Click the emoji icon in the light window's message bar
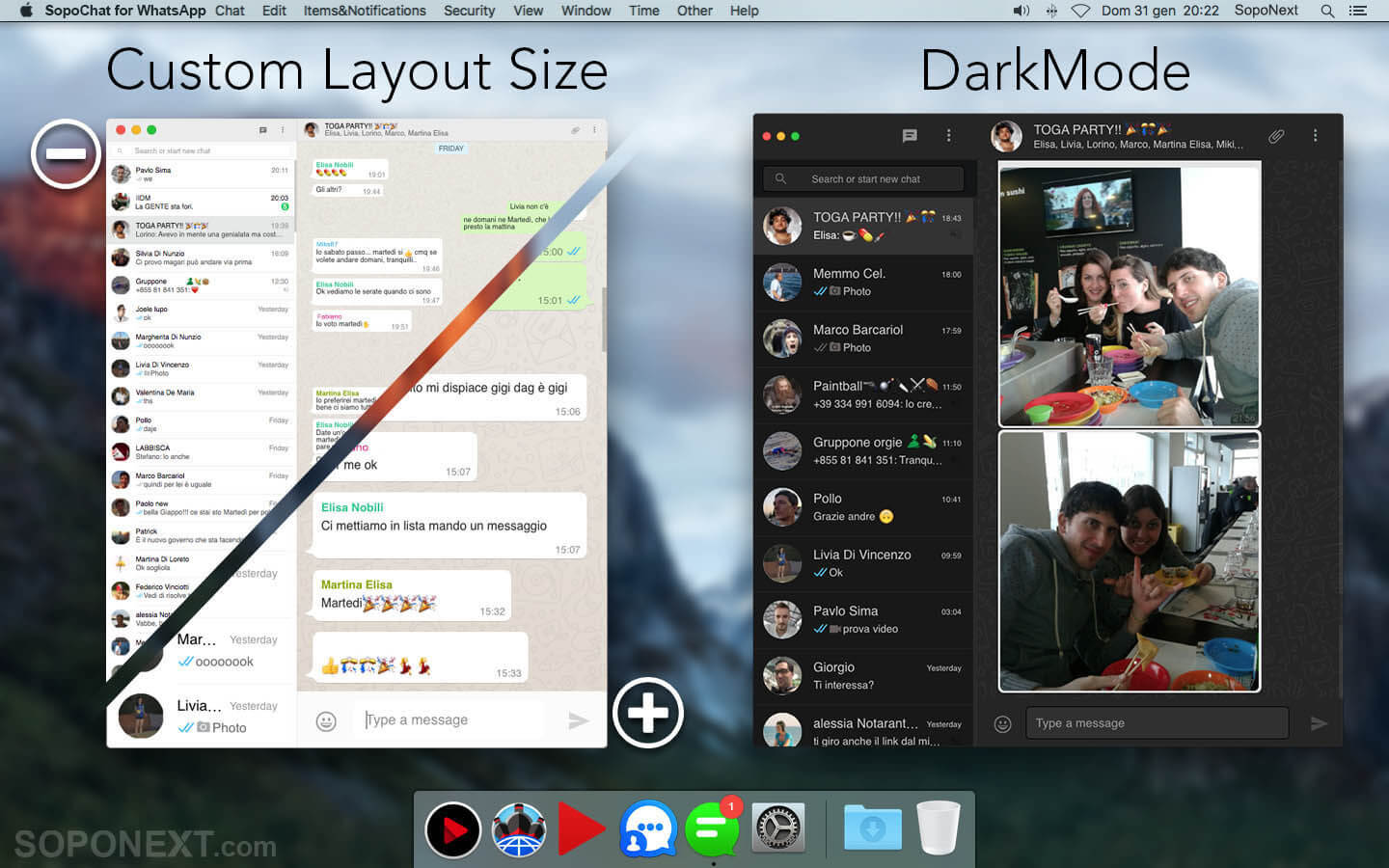Screen dimensions: 1389x868 326,721
